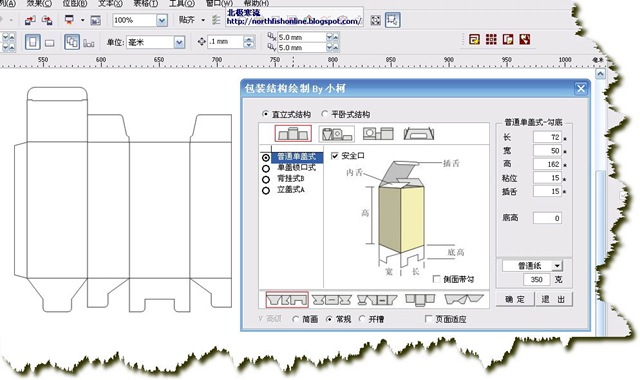Select the third bottom style thumbnail

click(x=377, y=300)
